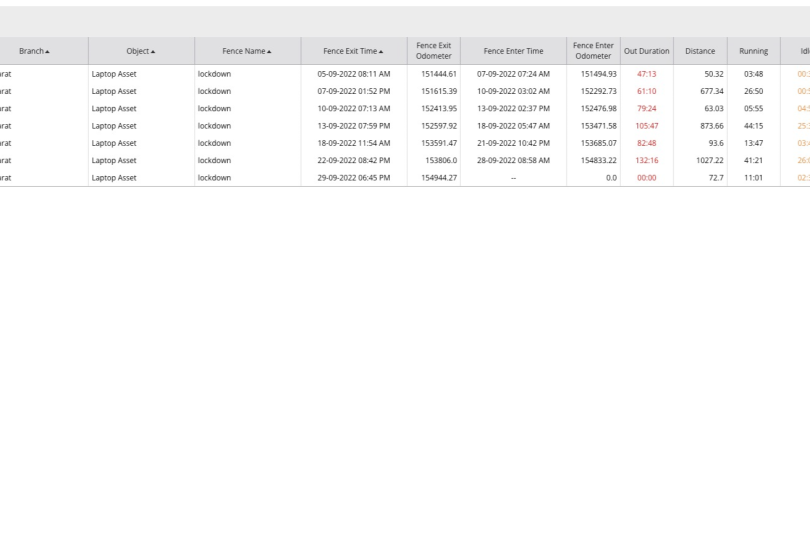
Task: Sort by Fence Name column header
Action: pyautogui.click(x=247, y=51)
